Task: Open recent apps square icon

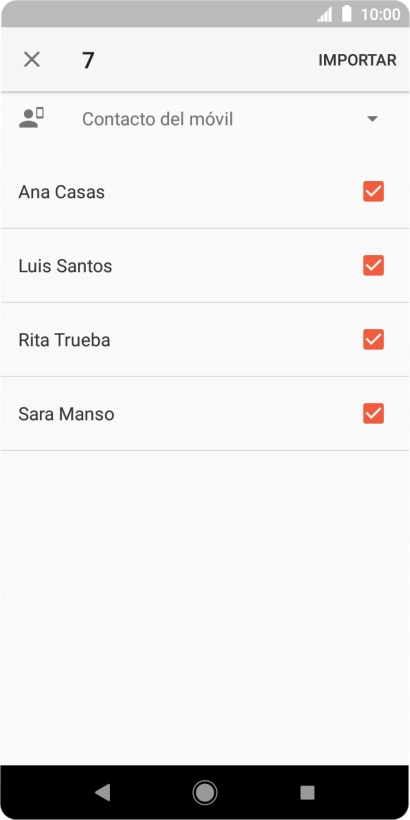Action: [x=308, y=793]
